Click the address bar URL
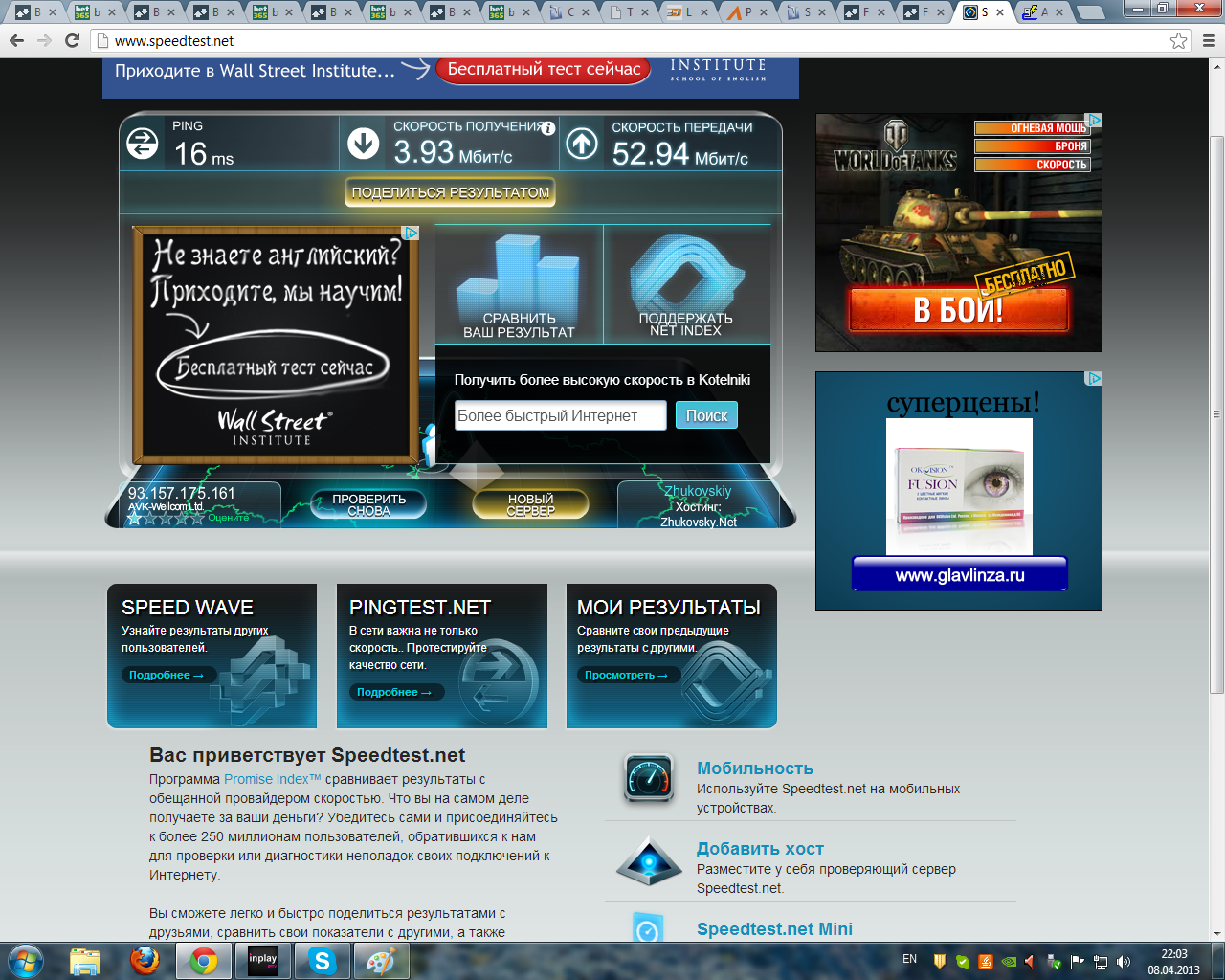 pos(174,41)
